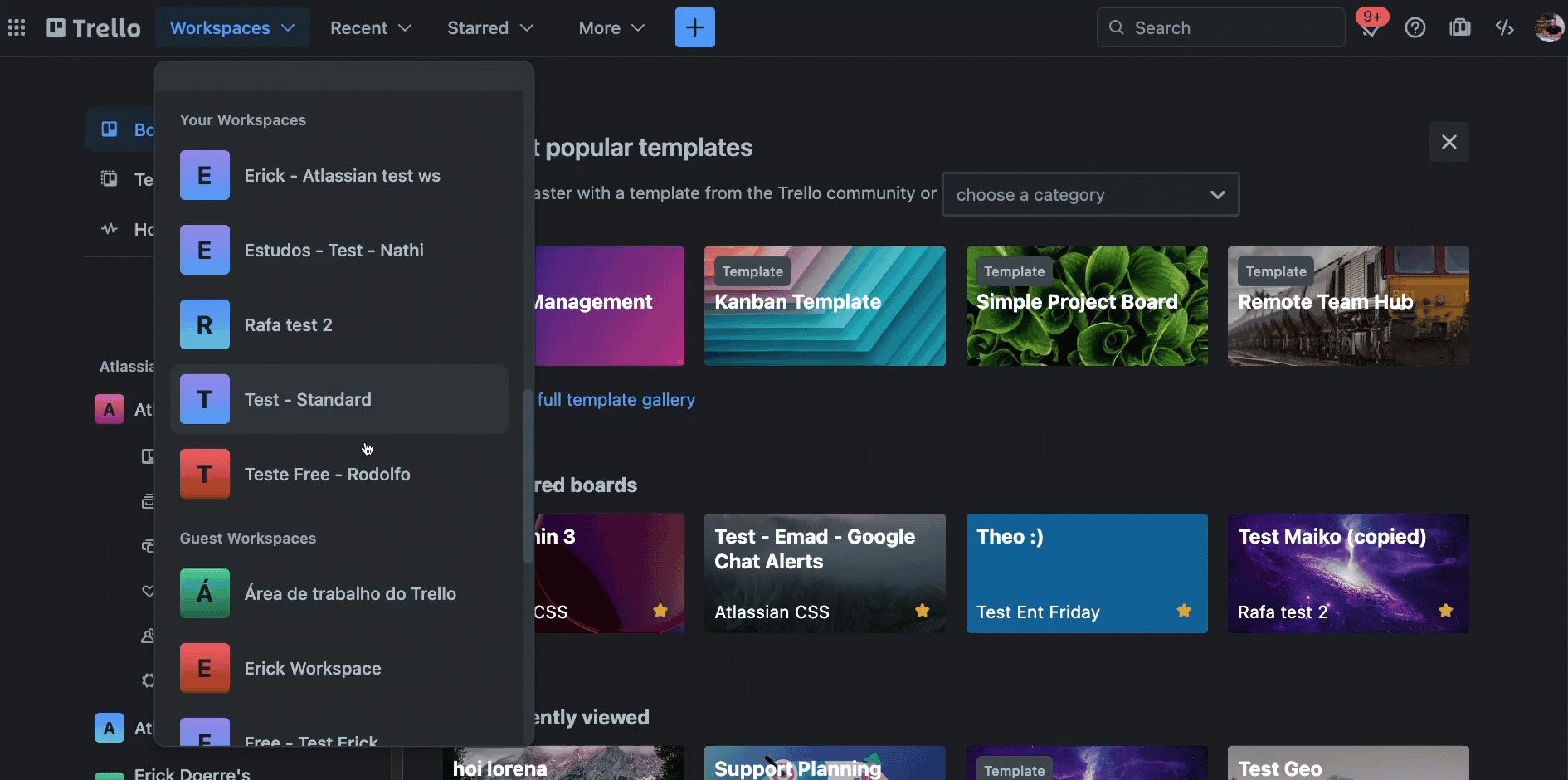1568x780 pixels.
Task: Select Erick Workspace guest workspace
Action: coord(339,668)
